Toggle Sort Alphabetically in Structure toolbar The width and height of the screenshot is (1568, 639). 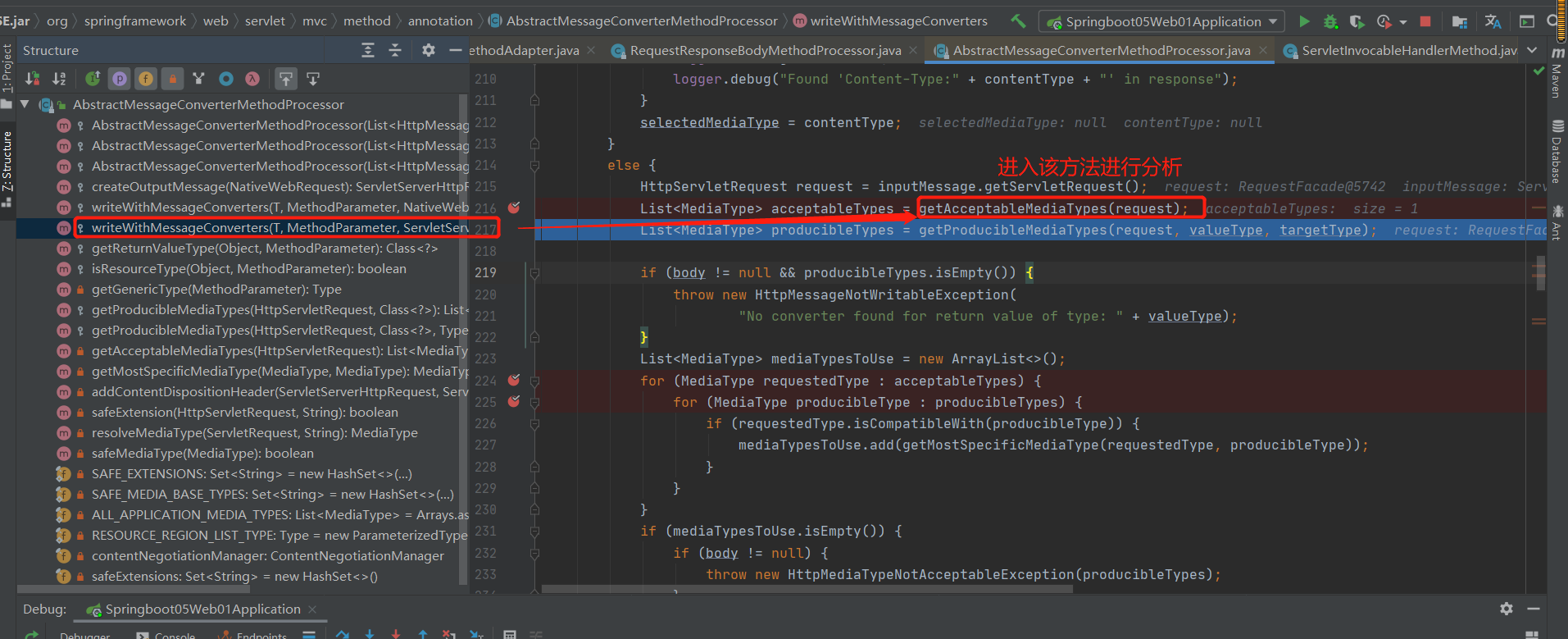(59, 79)
